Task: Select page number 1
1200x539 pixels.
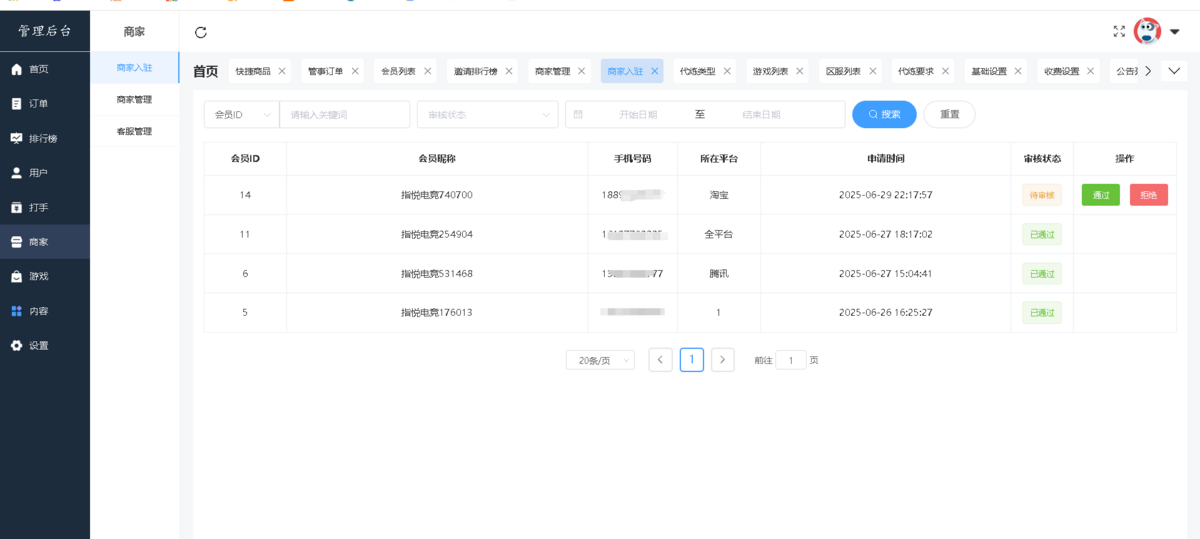Action: 692,360
